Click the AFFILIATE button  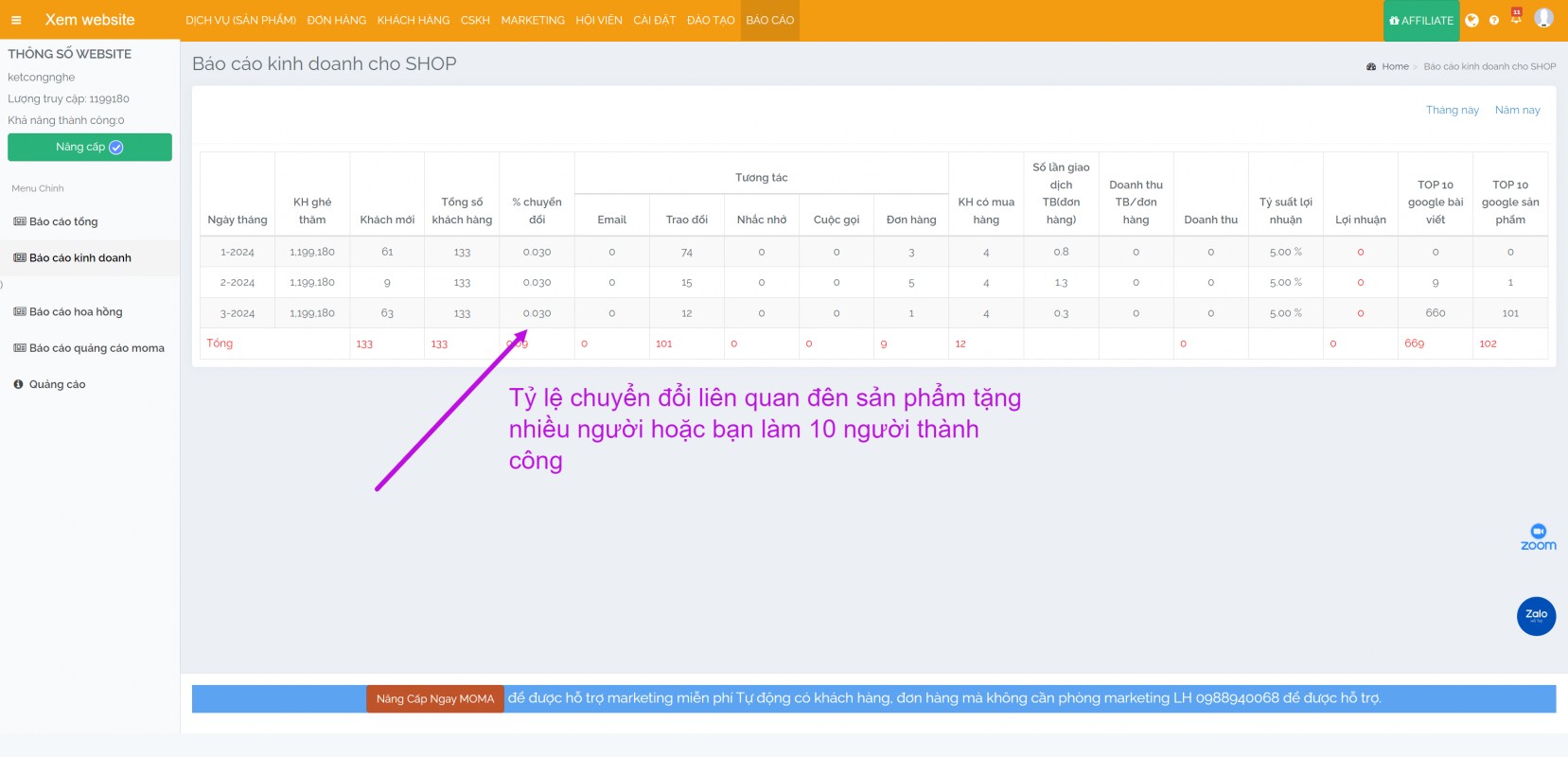pos(1420,20)
